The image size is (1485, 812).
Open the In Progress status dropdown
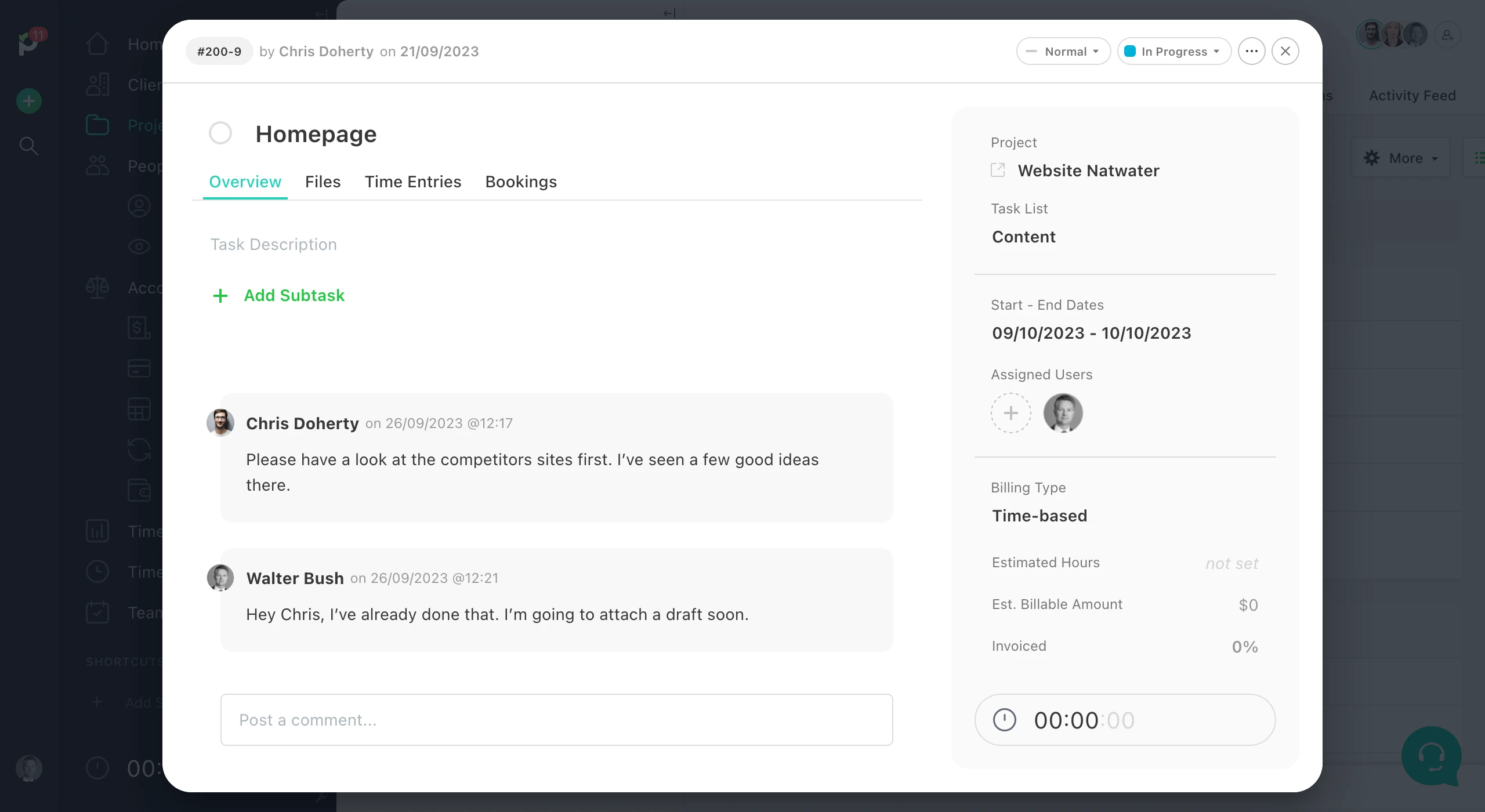pyautogui.click(x=1174, y=51)
